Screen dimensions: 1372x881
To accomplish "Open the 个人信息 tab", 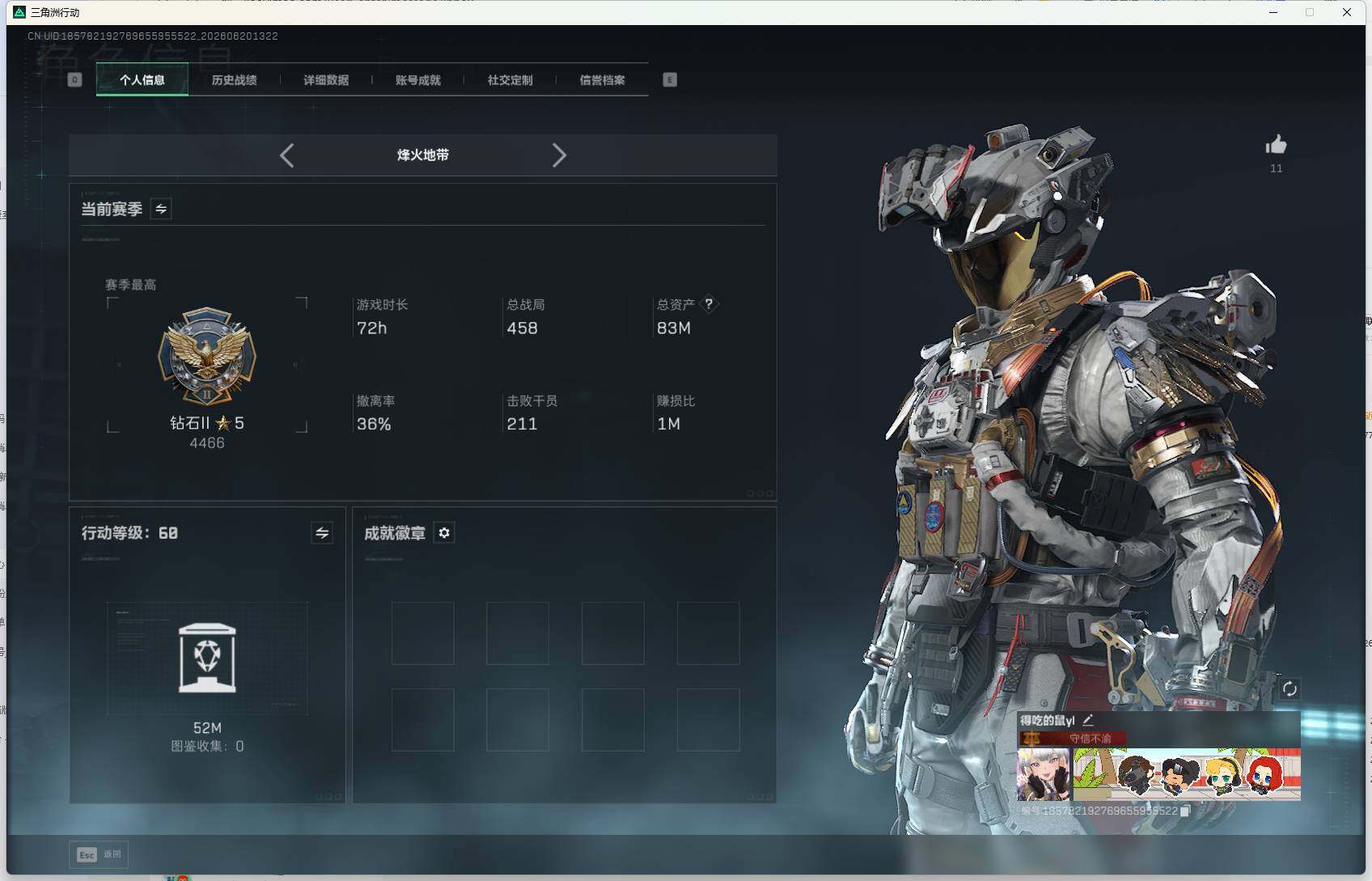I will [x=142, y=79].
